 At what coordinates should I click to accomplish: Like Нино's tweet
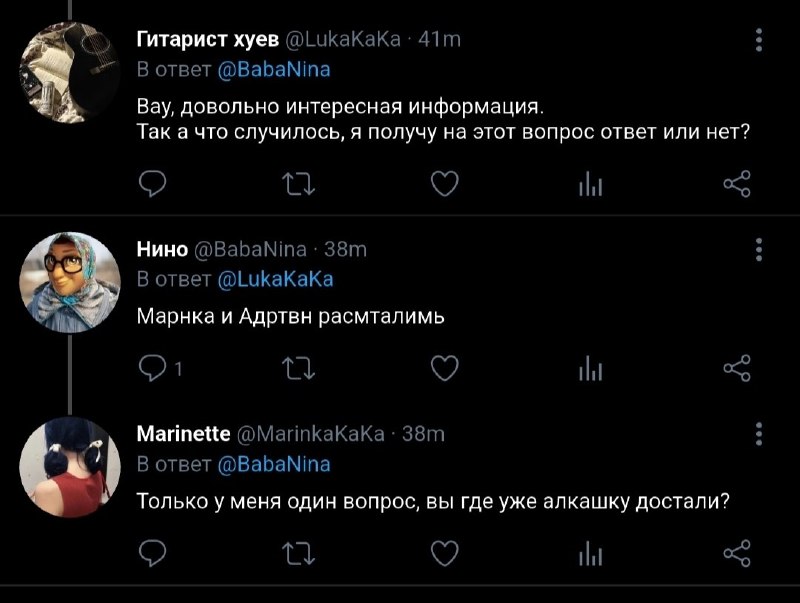coord(445,368)
